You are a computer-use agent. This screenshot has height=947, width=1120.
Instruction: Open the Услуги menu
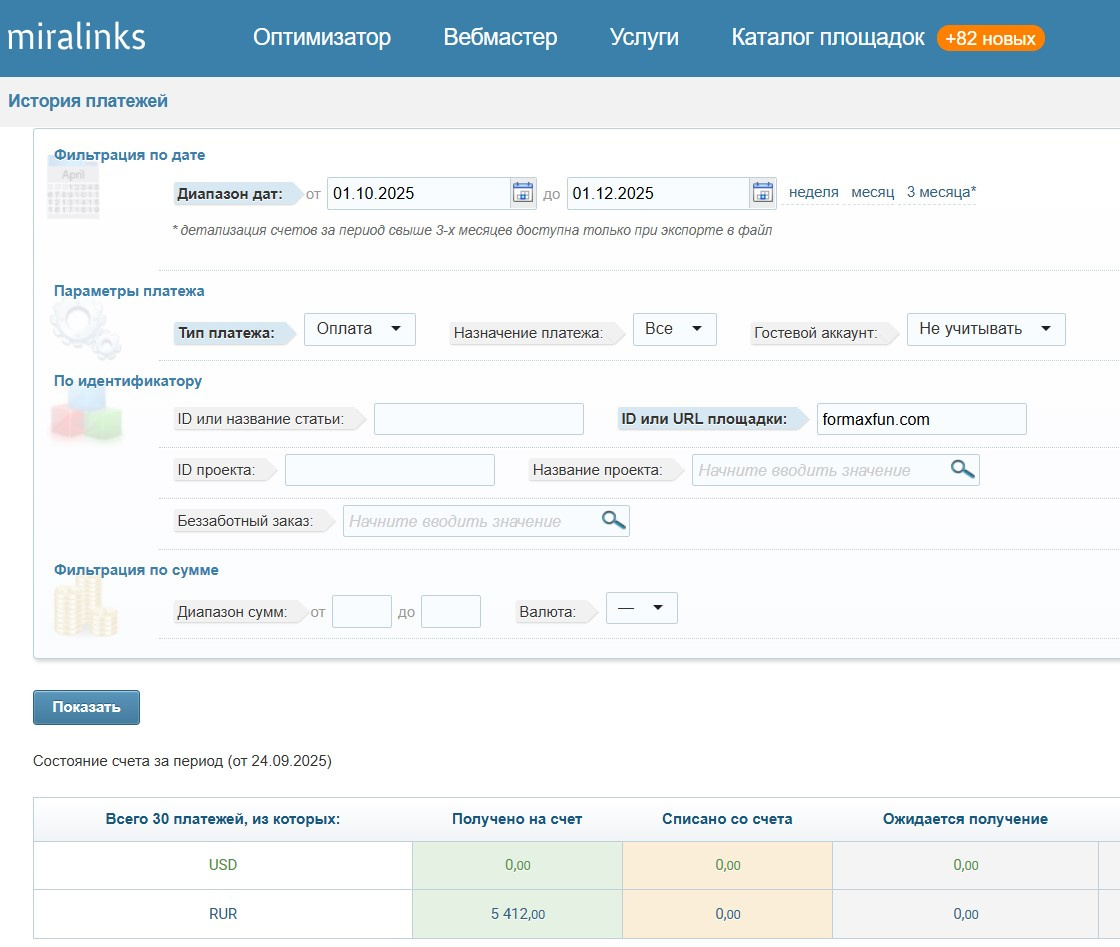point(644,37)
